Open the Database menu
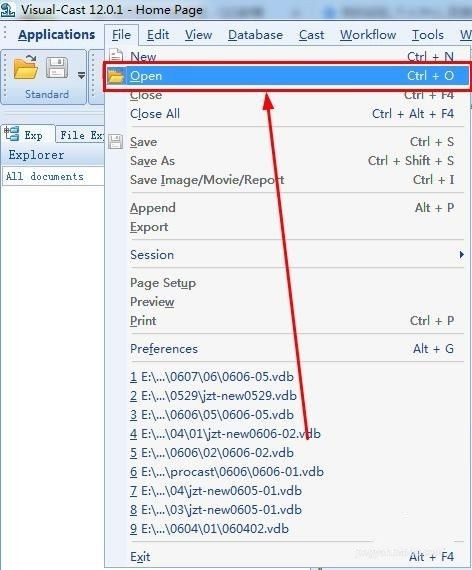 click(x=255, y=35)
